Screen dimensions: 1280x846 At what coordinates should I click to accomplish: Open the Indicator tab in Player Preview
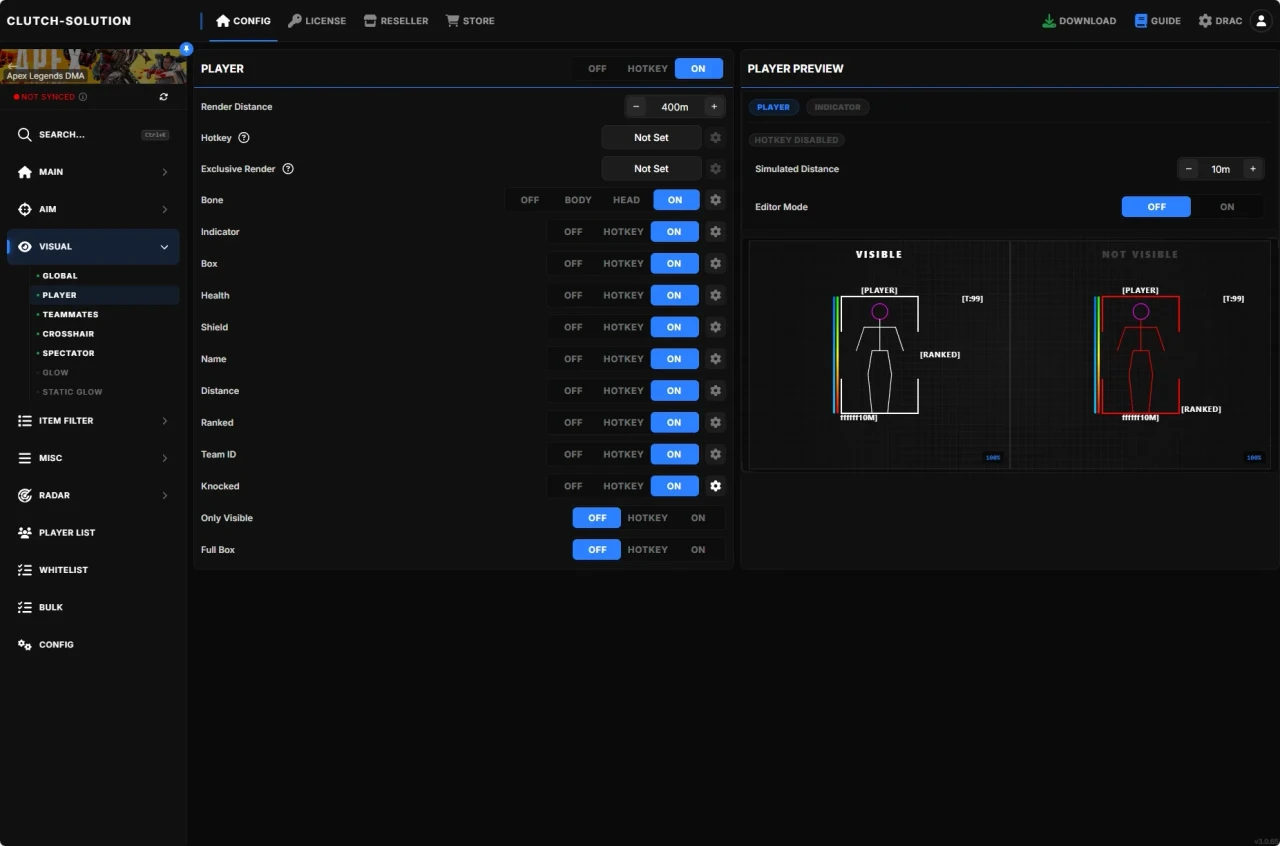pyautogui.click(x=838, y=107)
